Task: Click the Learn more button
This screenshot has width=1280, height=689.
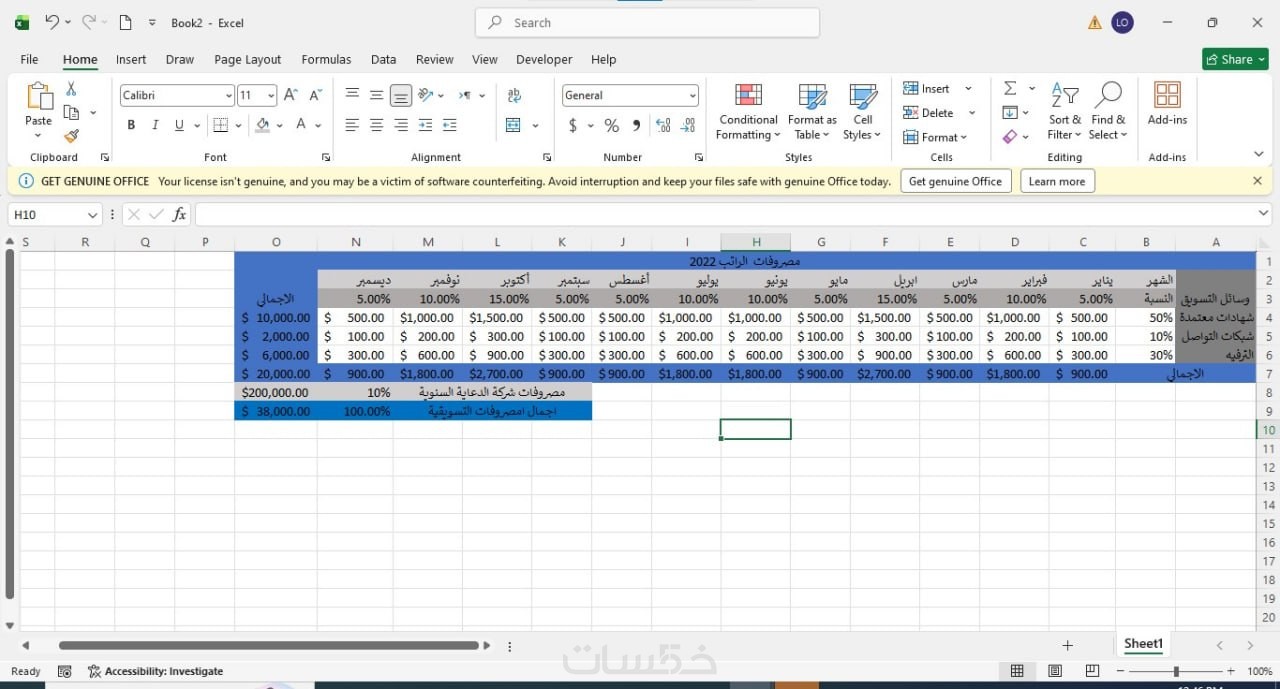Action: pos(1057,181)
